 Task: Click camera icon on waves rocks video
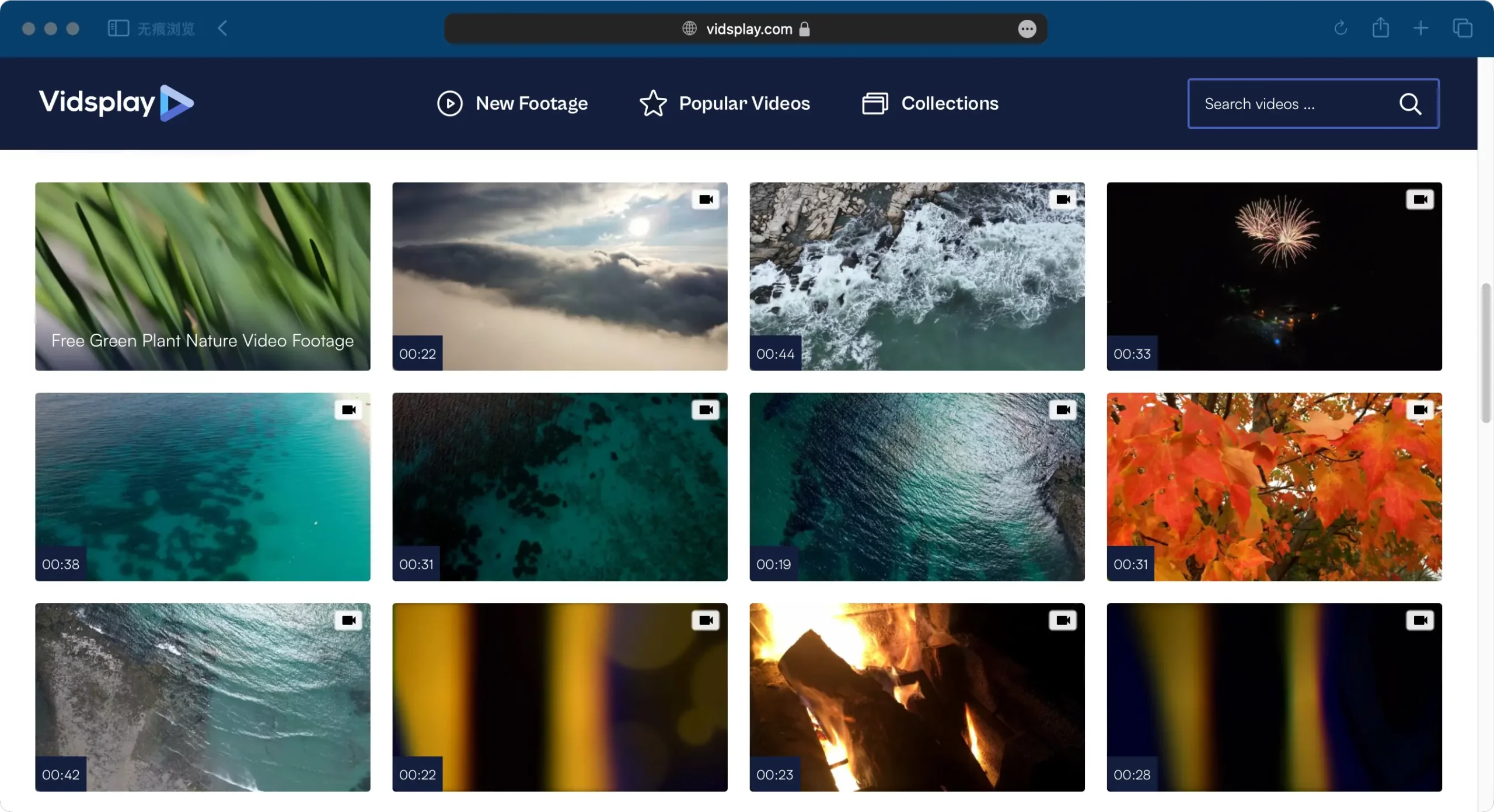1063,199
